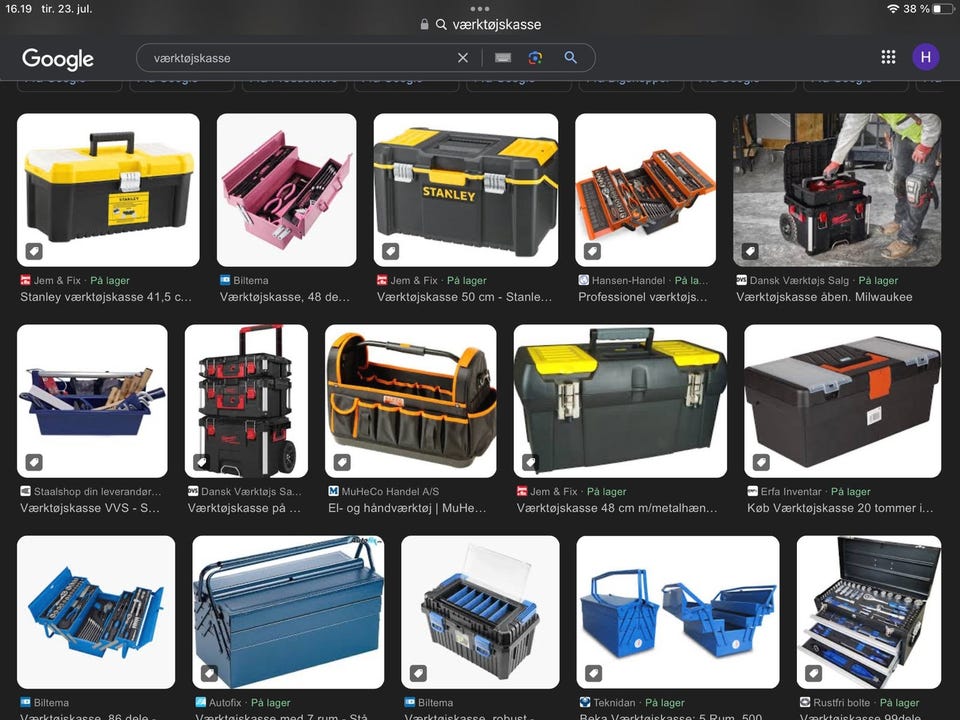Open link 'Stanley værktøjskasse 41,5 c...'
960x720 pixels.
pos(106,297)
